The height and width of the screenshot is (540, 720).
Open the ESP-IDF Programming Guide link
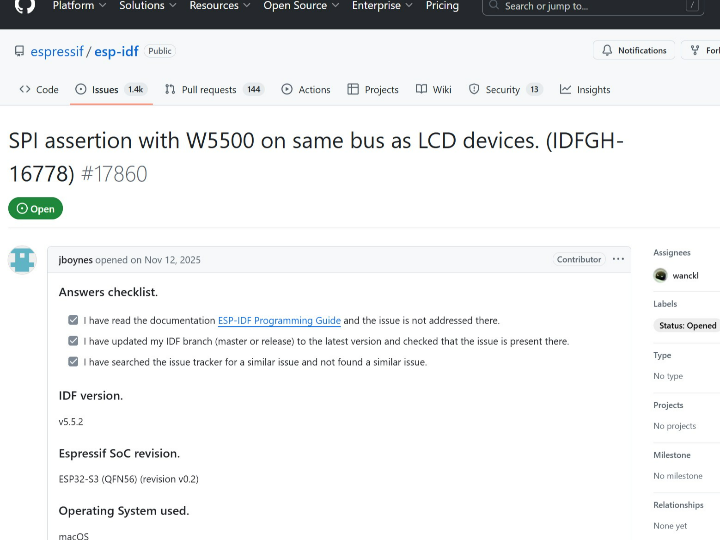pos(279,320)
